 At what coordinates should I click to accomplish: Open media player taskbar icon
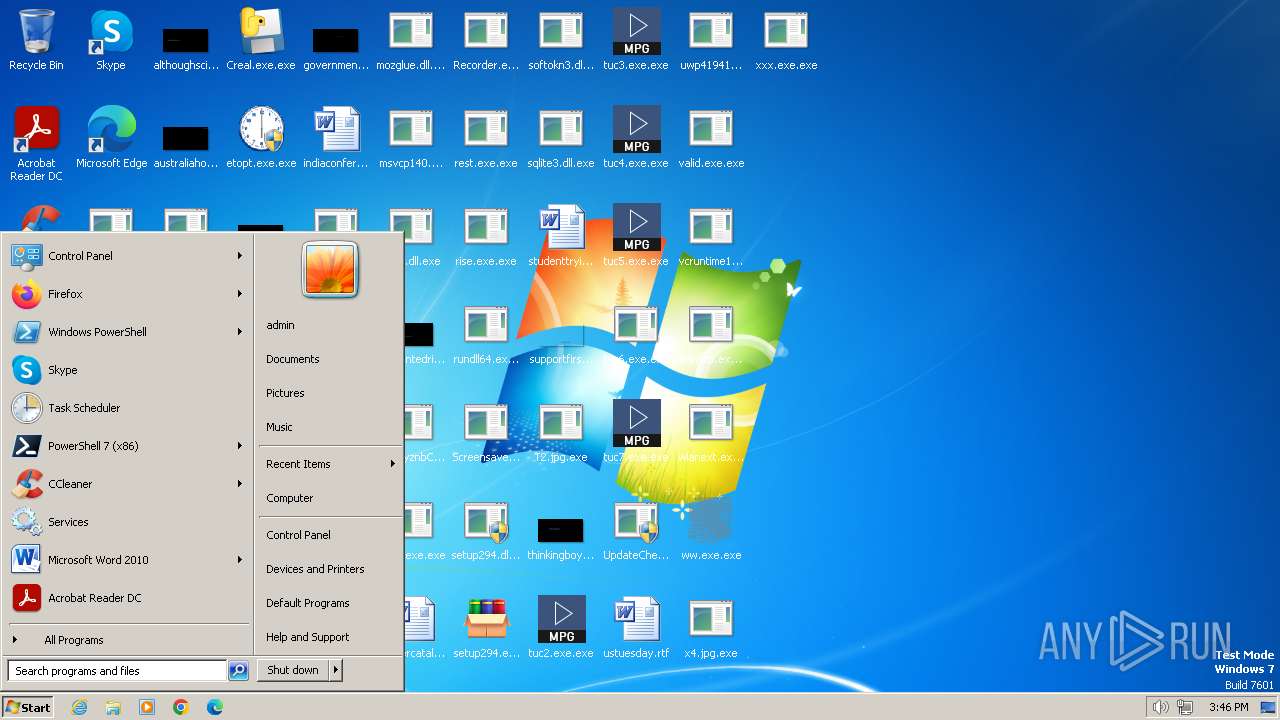tap(147, 707)
